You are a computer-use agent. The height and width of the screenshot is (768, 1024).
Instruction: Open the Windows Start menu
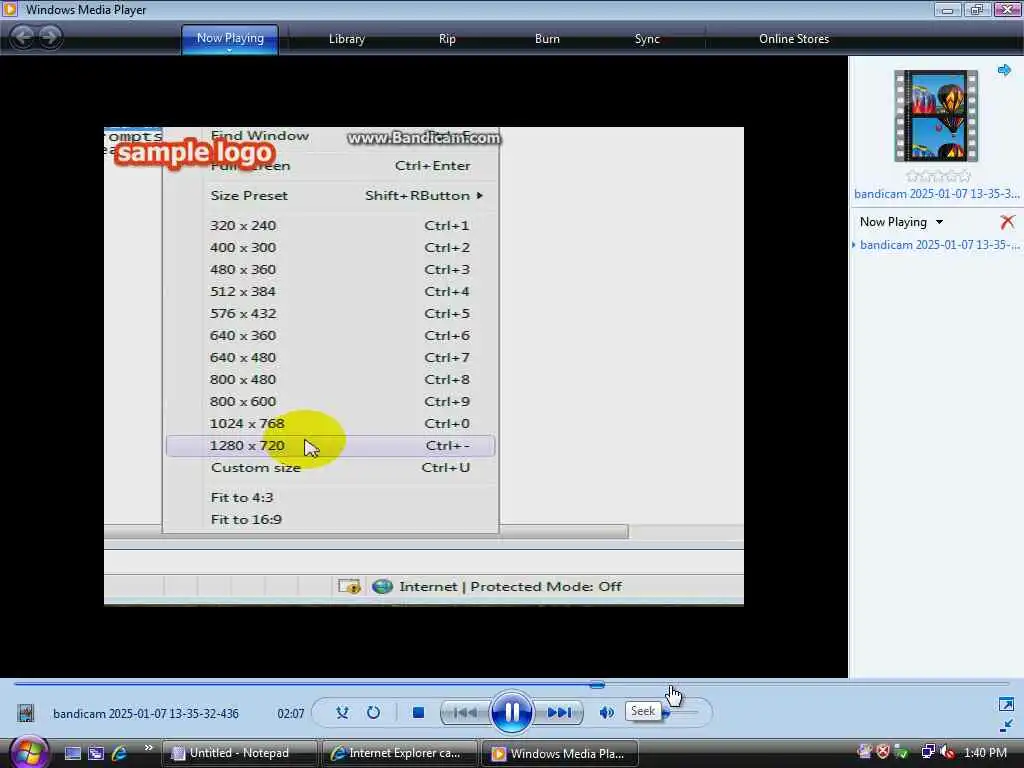pyautogui.click(x=27, y=752)
